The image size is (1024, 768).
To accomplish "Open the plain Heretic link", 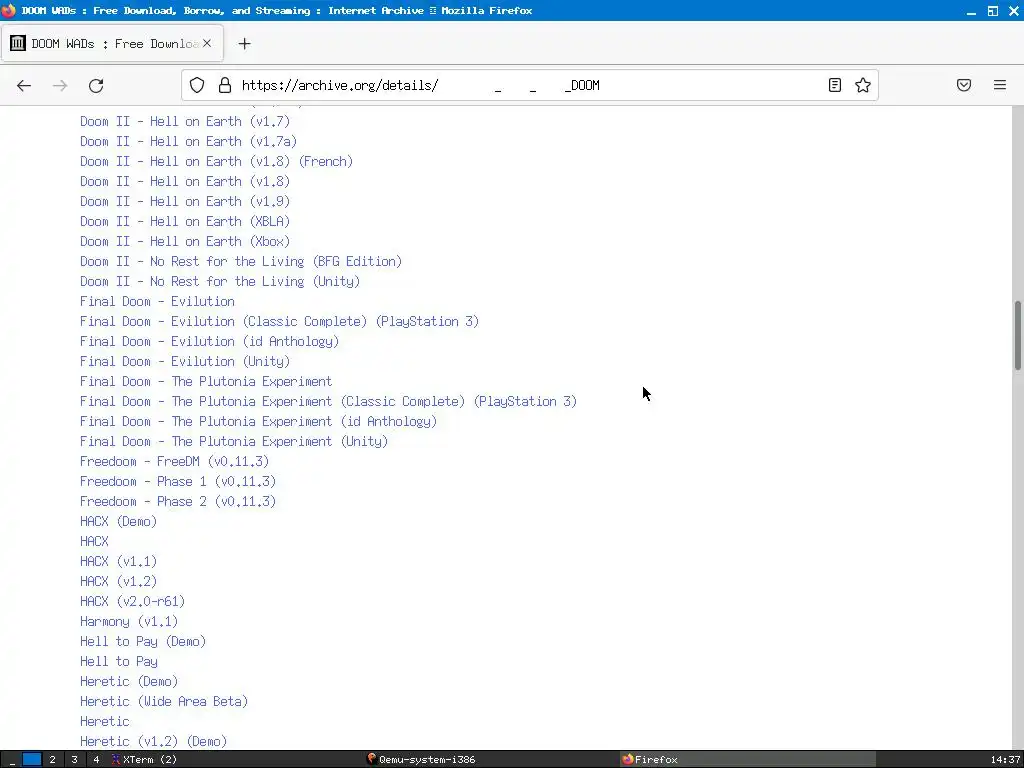I will click(104, 722).
